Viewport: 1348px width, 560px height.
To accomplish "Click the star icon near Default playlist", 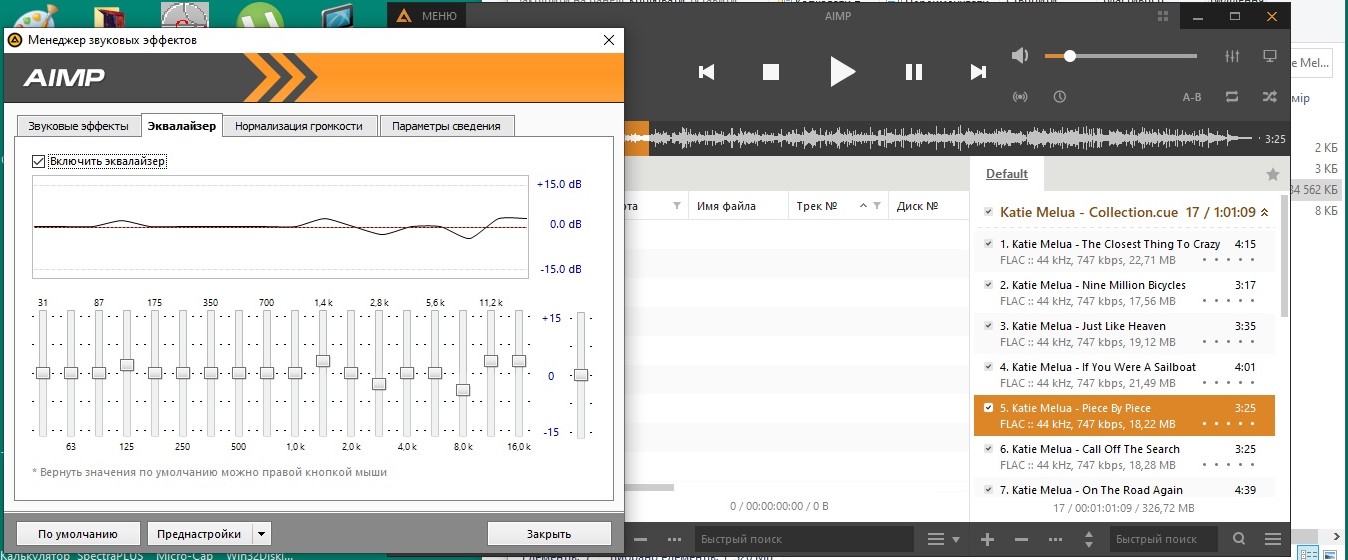I will 1273,174.
